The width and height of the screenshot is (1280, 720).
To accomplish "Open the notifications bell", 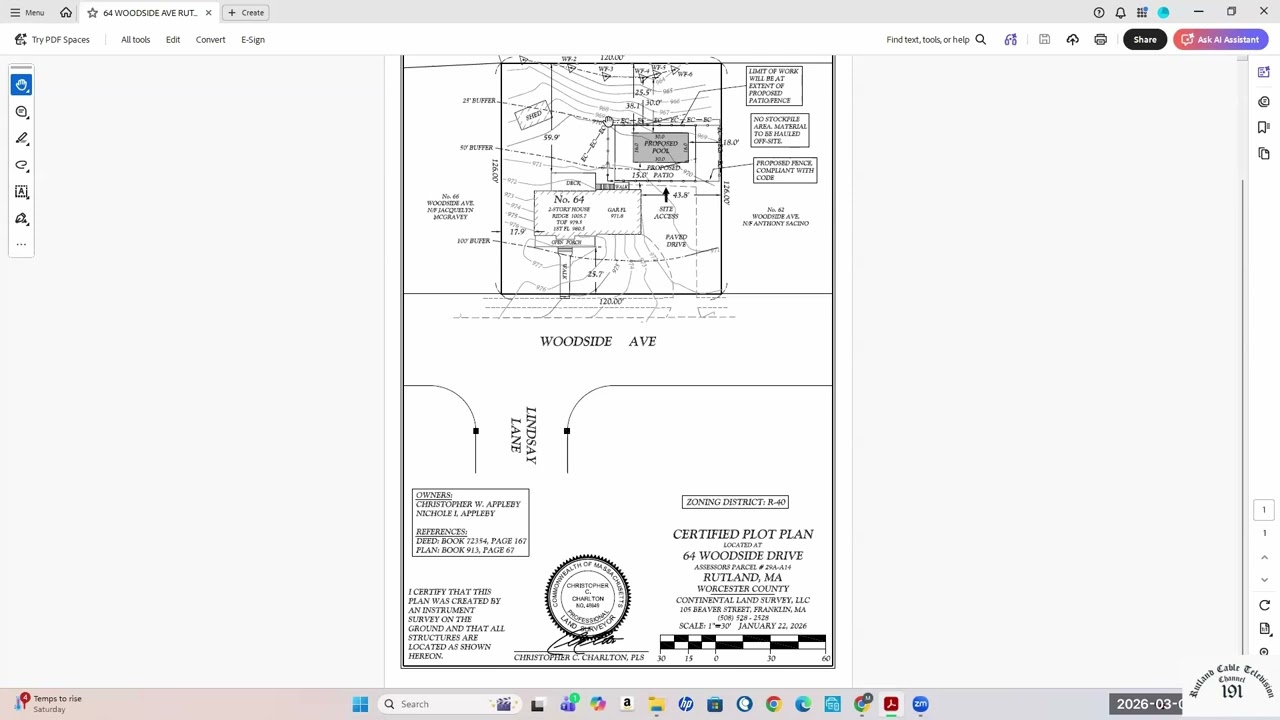I will tap(1121, 13).
